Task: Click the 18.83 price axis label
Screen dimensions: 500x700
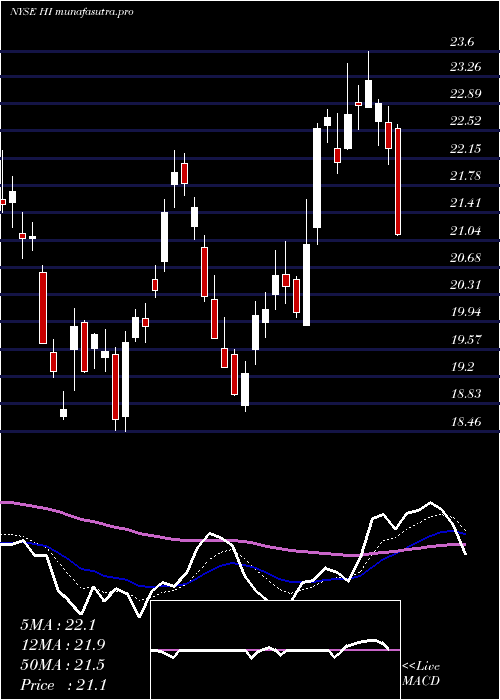Action: tap(466, 394)
